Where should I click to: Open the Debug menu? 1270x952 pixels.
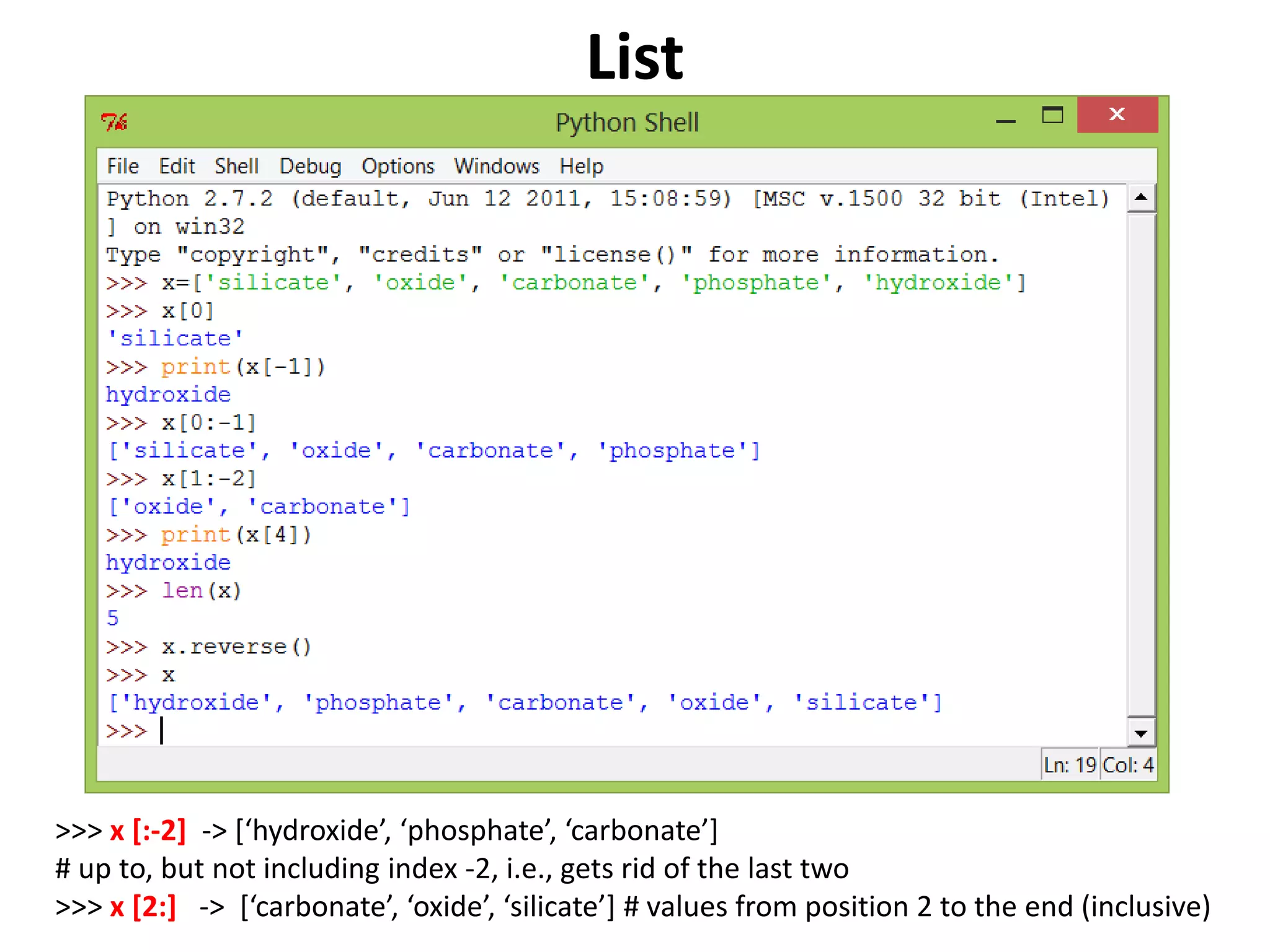point(310,166)
